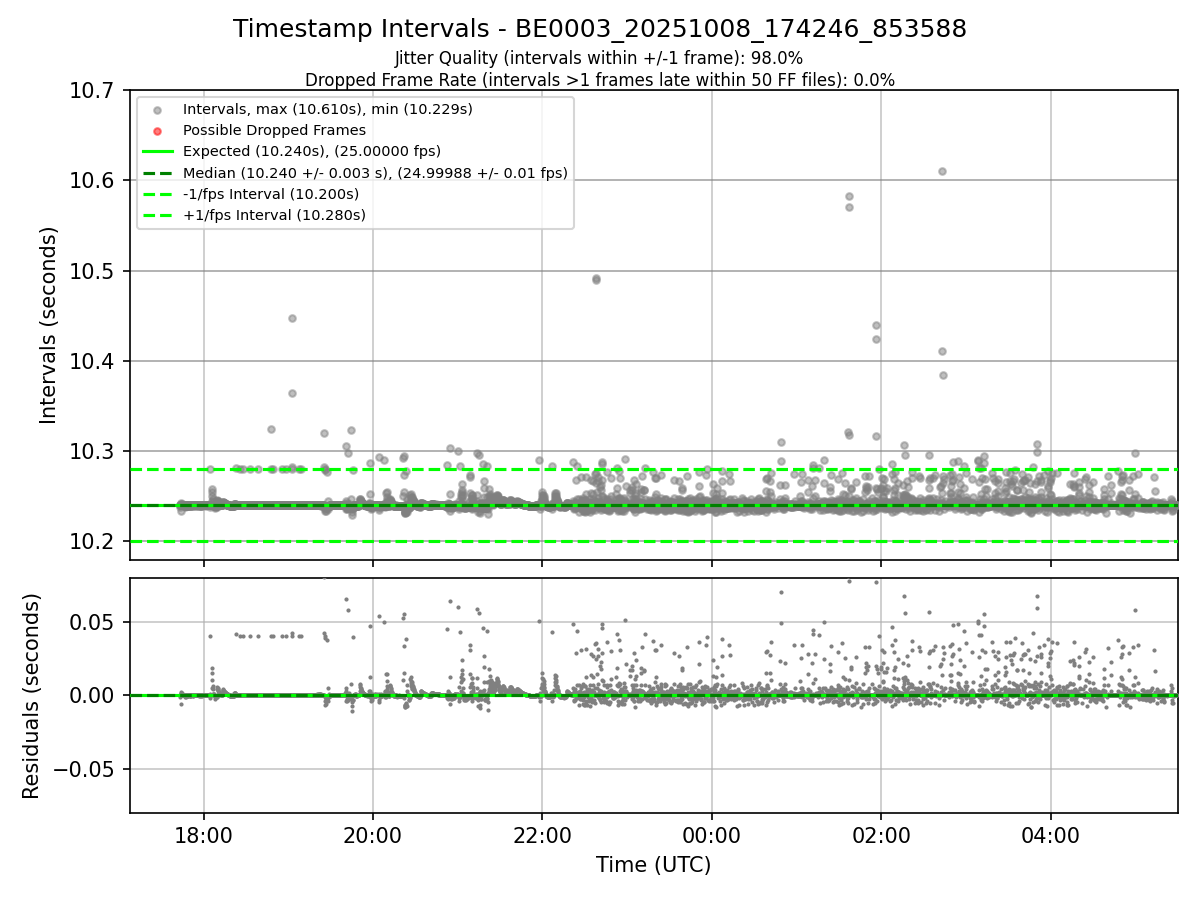Click the outlier point near 10.45 seconds around 19:00
The height and width of the screenshot is (900, 1200).
pos(292,318)
